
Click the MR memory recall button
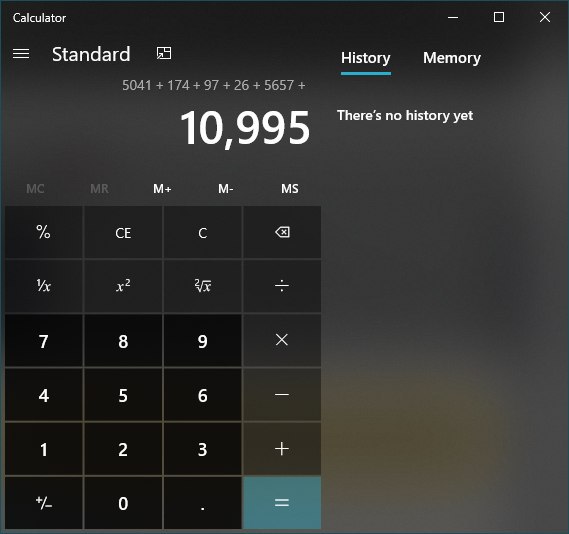[99, 189]
